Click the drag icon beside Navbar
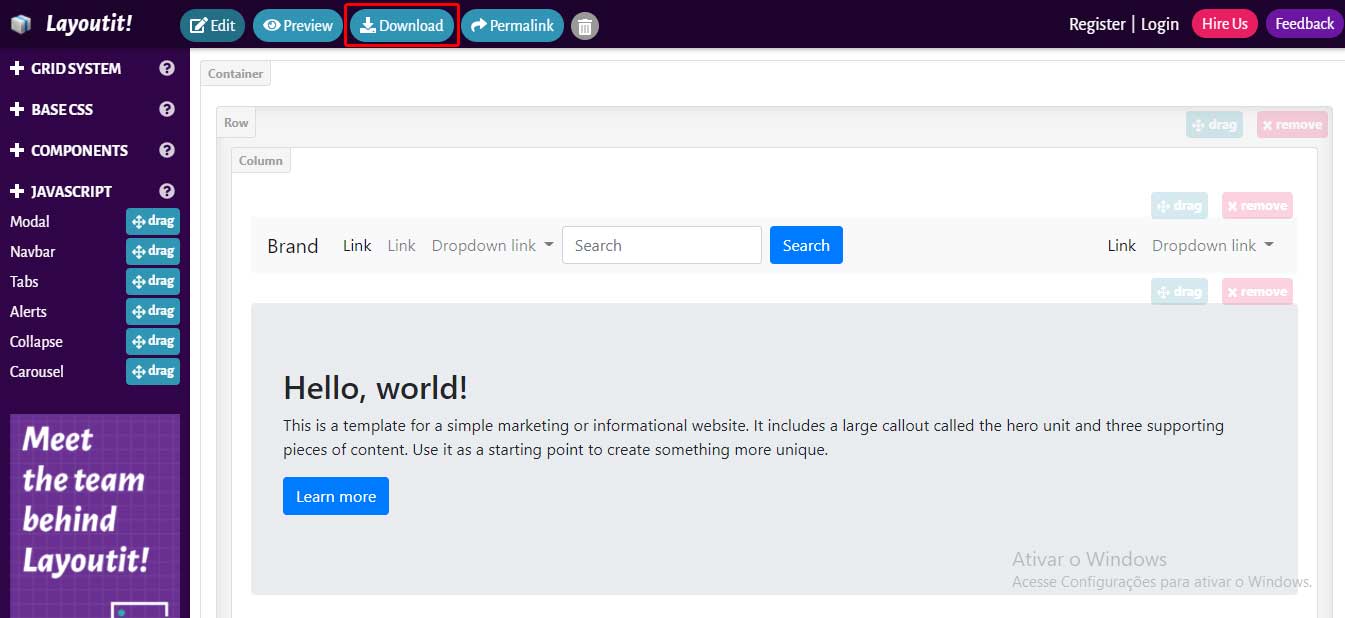 tap(152, 251)
